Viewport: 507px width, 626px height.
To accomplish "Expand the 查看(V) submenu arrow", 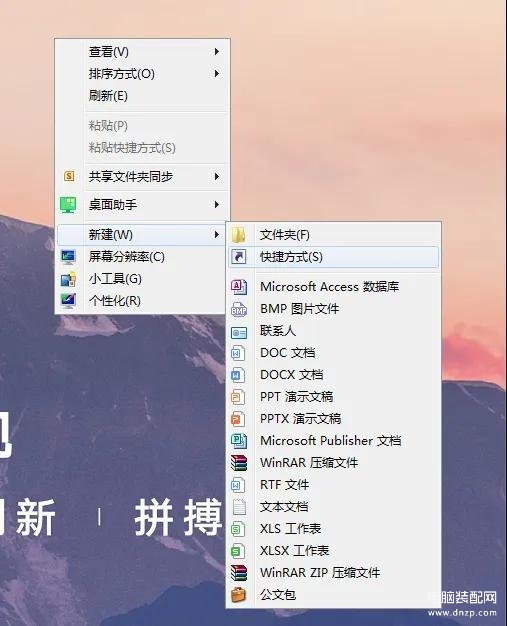I will (x=217, y=52).
